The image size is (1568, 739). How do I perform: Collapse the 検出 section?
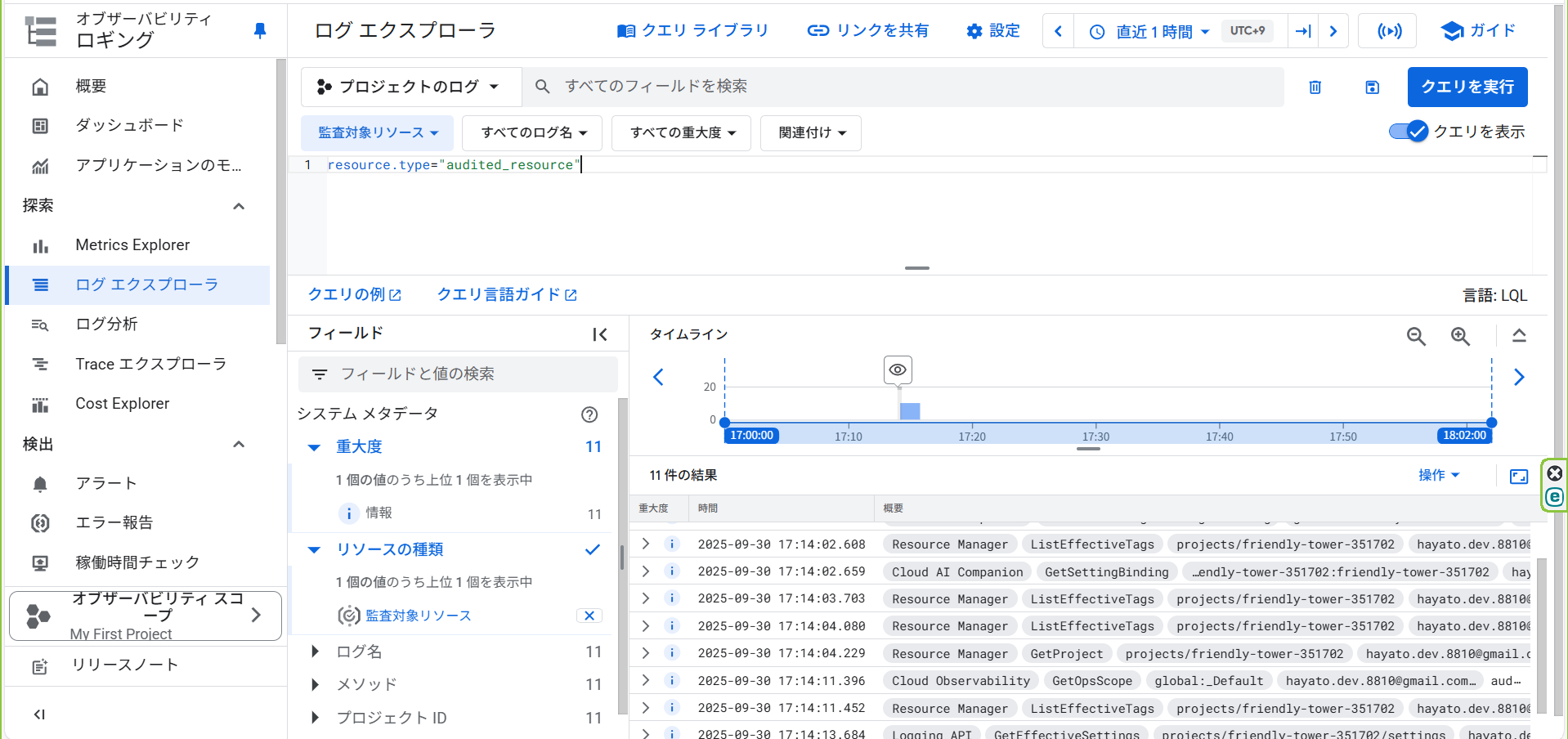(x=239, y=445)
